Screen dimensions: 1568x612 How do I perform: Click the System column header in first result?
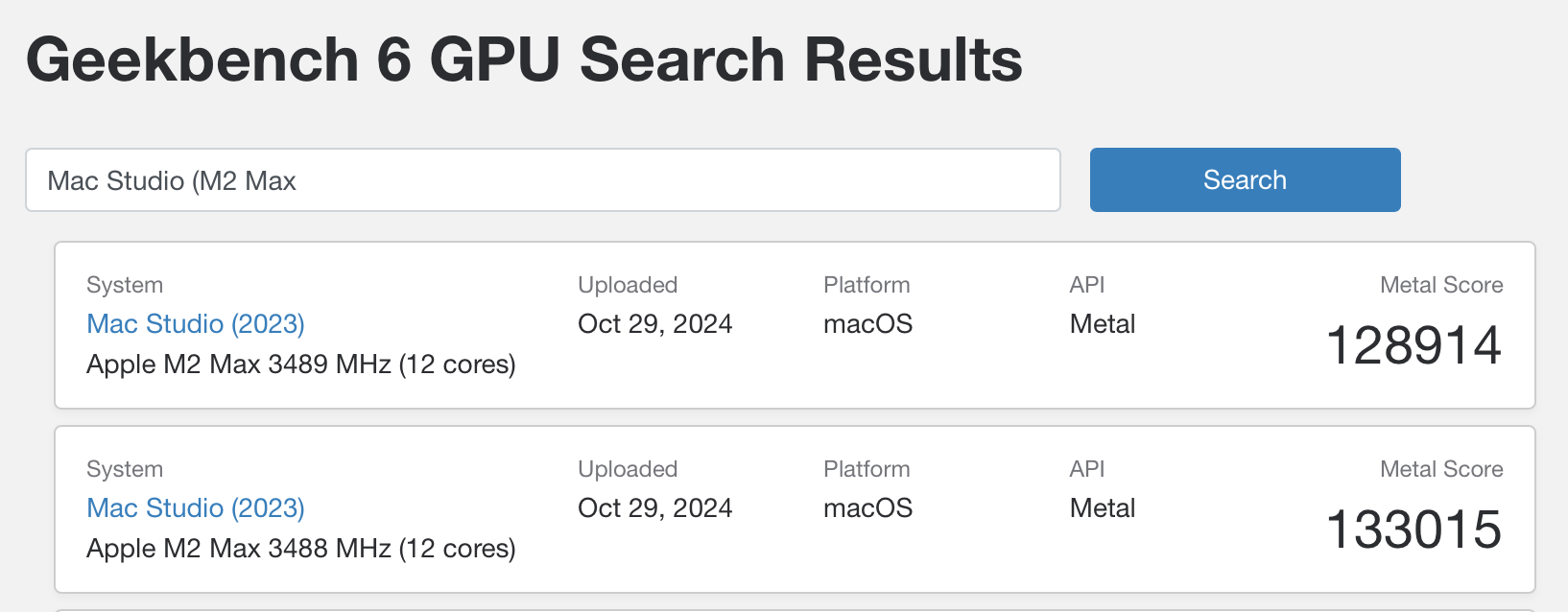click(124, 284)
